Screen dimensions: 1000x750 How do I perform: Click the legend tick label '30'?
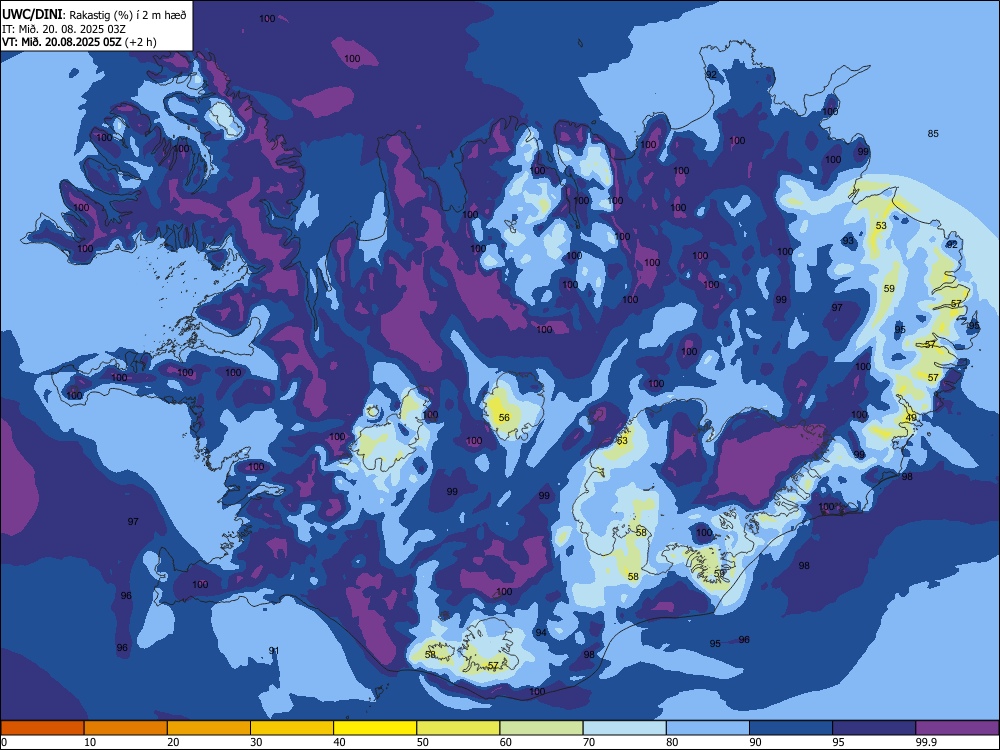(256, 742)
